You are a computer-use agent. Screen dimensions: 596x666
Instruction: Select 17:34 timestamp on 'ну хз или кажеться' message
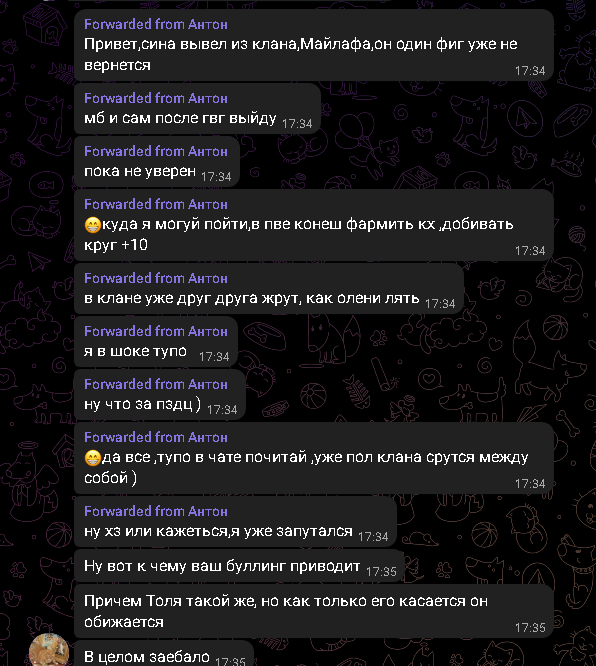(x=373, y=537)
